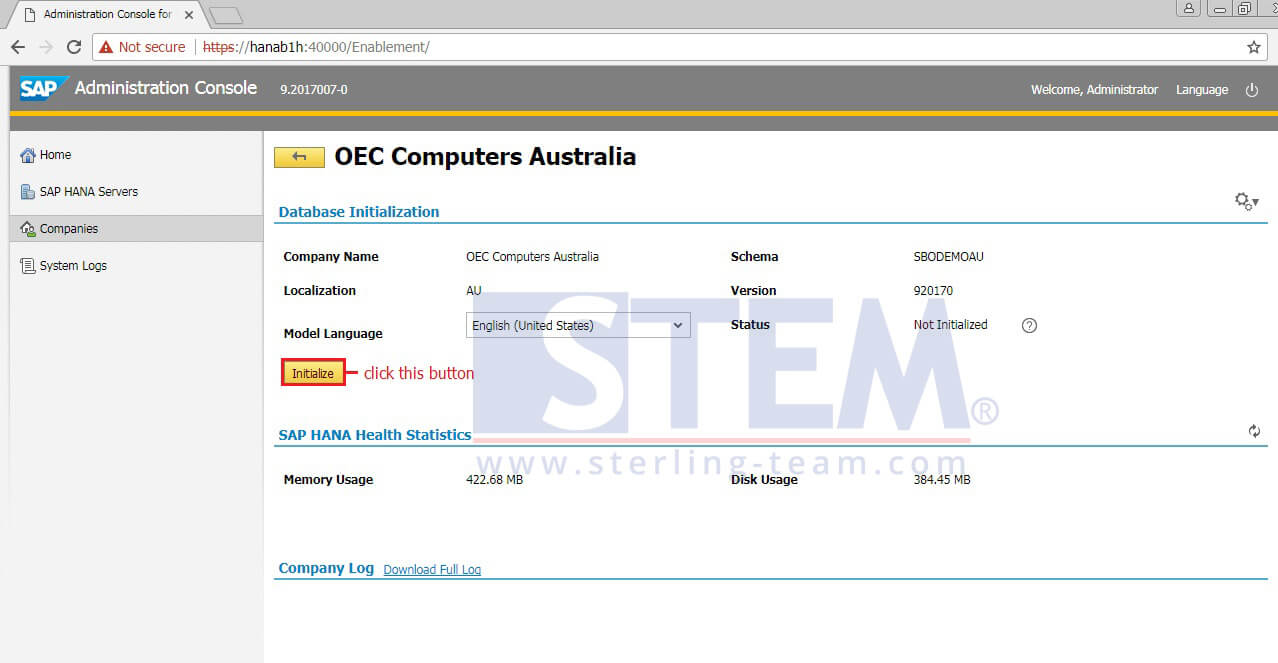Click the Localization value AU
This screenshot has width=1278, height=663.
click(473, 291)
